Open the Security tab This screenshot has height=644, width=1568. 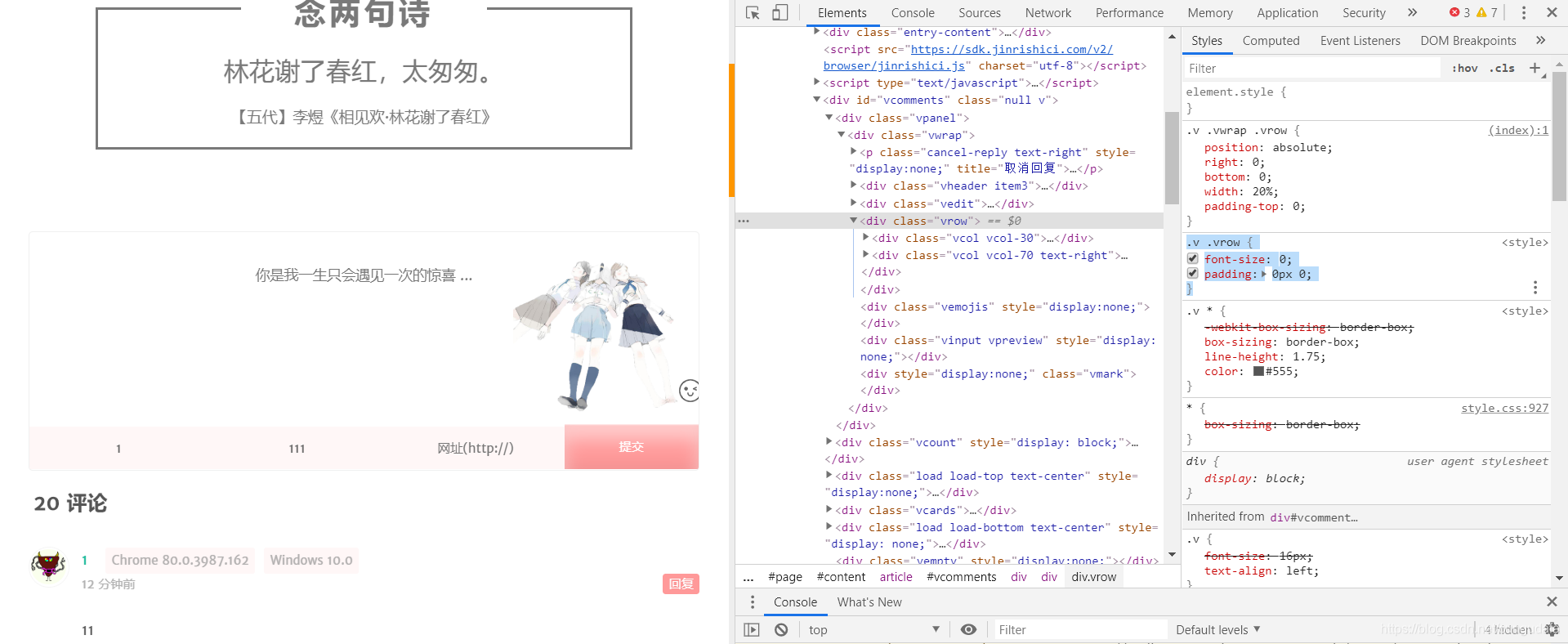(x=1364, y=12)
